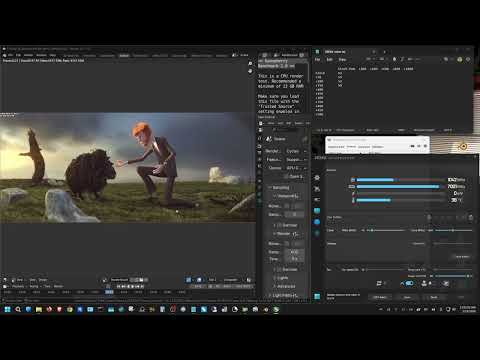Open Blender's File menu in top bar
This screenshot has height=360, width=480.
pos(10,55)
